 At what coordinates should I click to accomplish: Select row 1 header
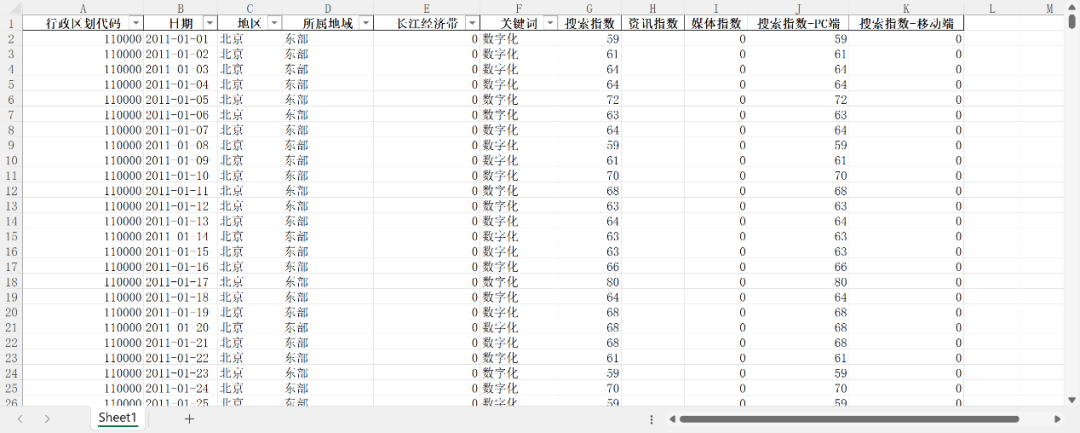pos(11,23)
